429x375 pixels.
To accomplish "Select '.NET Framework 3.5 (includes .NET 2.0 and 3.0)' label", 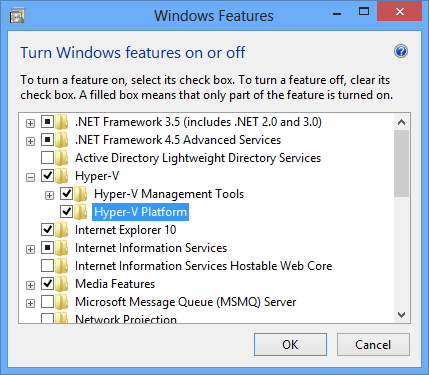I will tap(198, 122).
